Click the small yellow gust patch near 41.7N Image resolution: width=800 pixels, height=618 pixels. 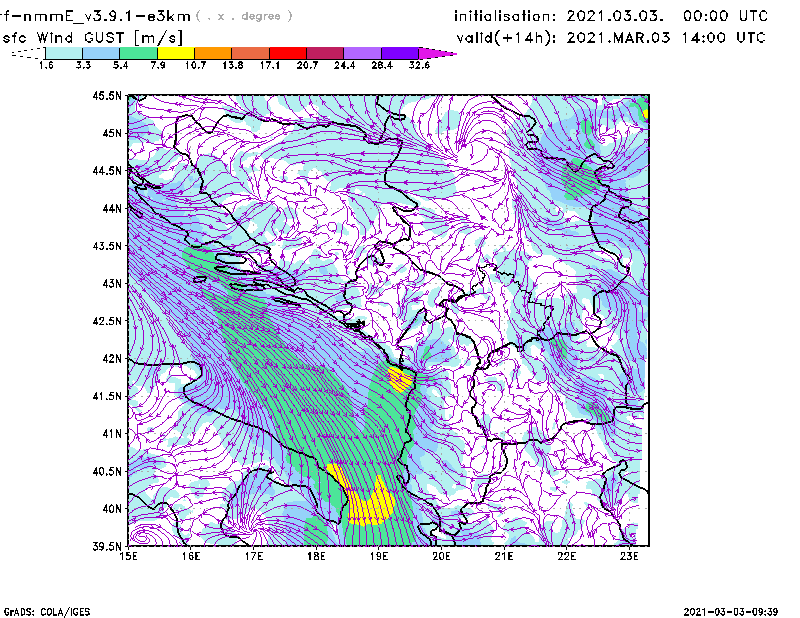click(x=400, y=380)
